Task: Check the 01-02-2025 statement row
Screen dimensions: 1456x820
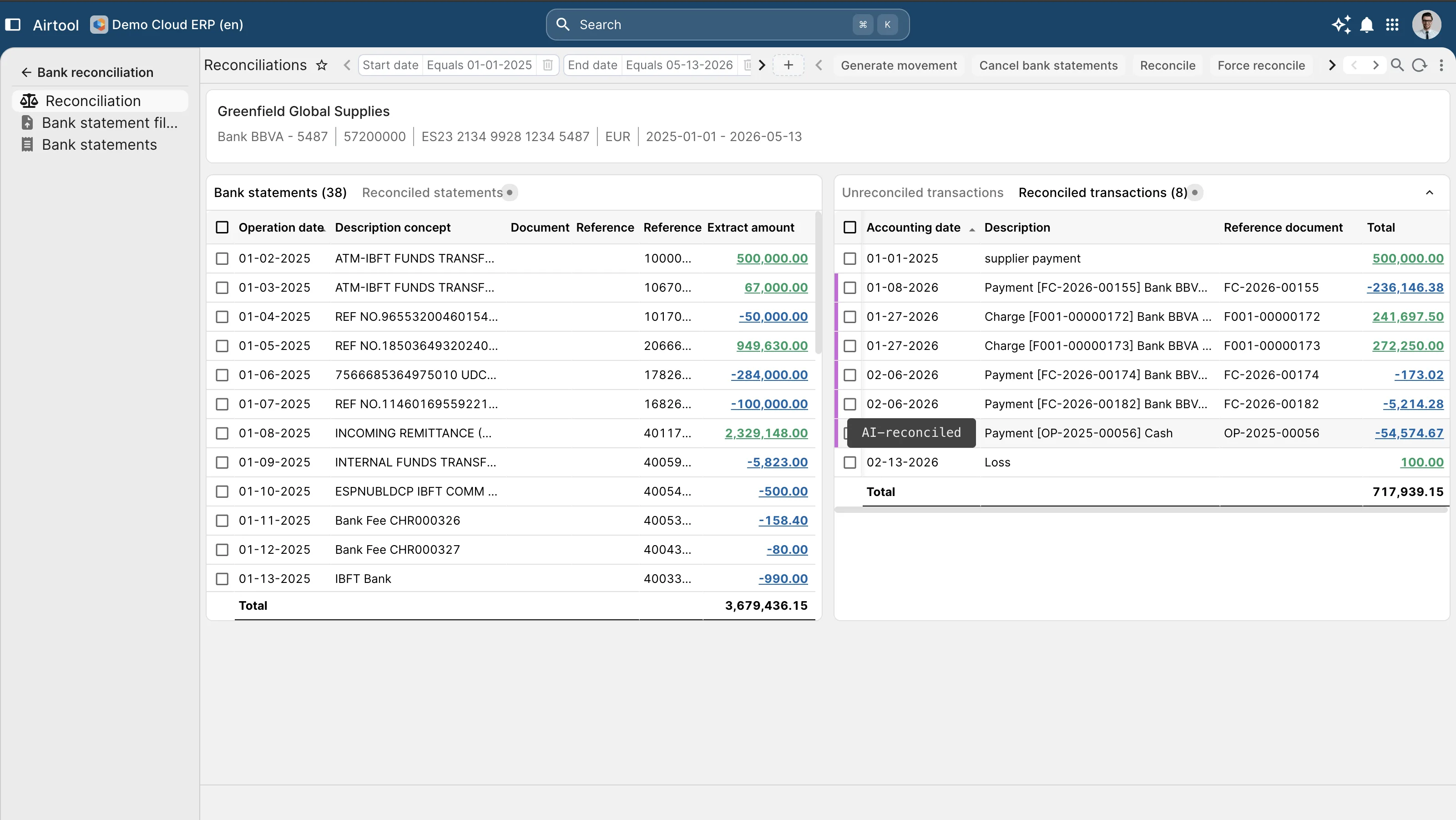Action: pyautogui.click(x=222, y=258)
